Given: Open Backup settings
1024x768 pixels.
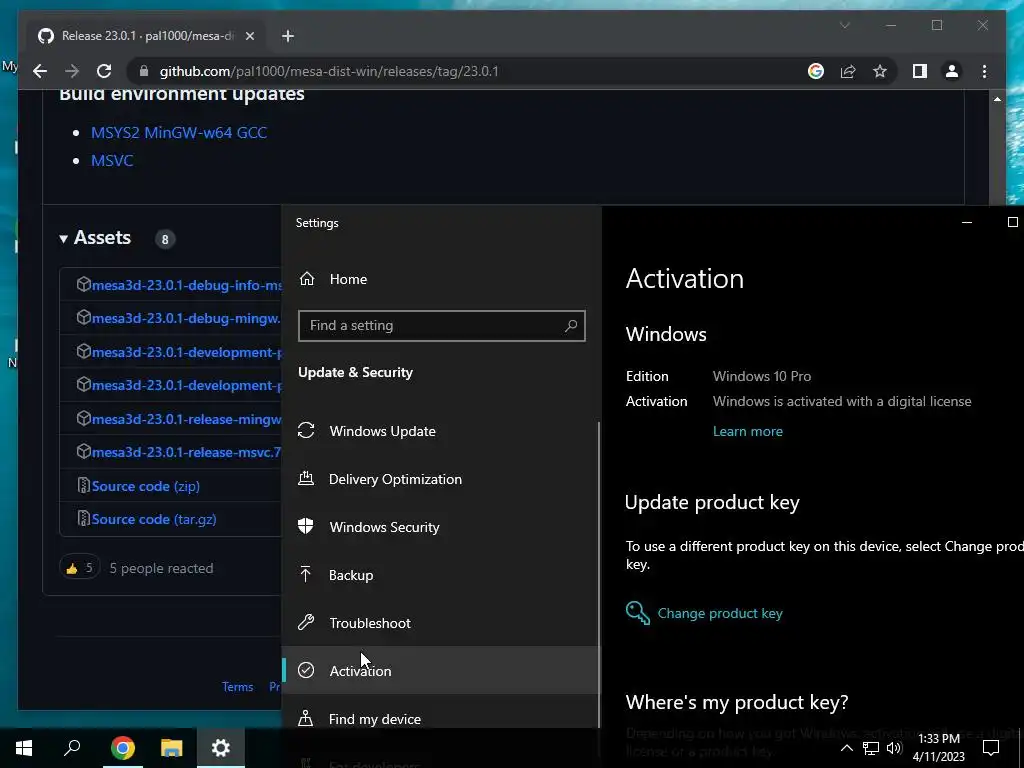Looking at the screenshot, I should click(440, 575).
